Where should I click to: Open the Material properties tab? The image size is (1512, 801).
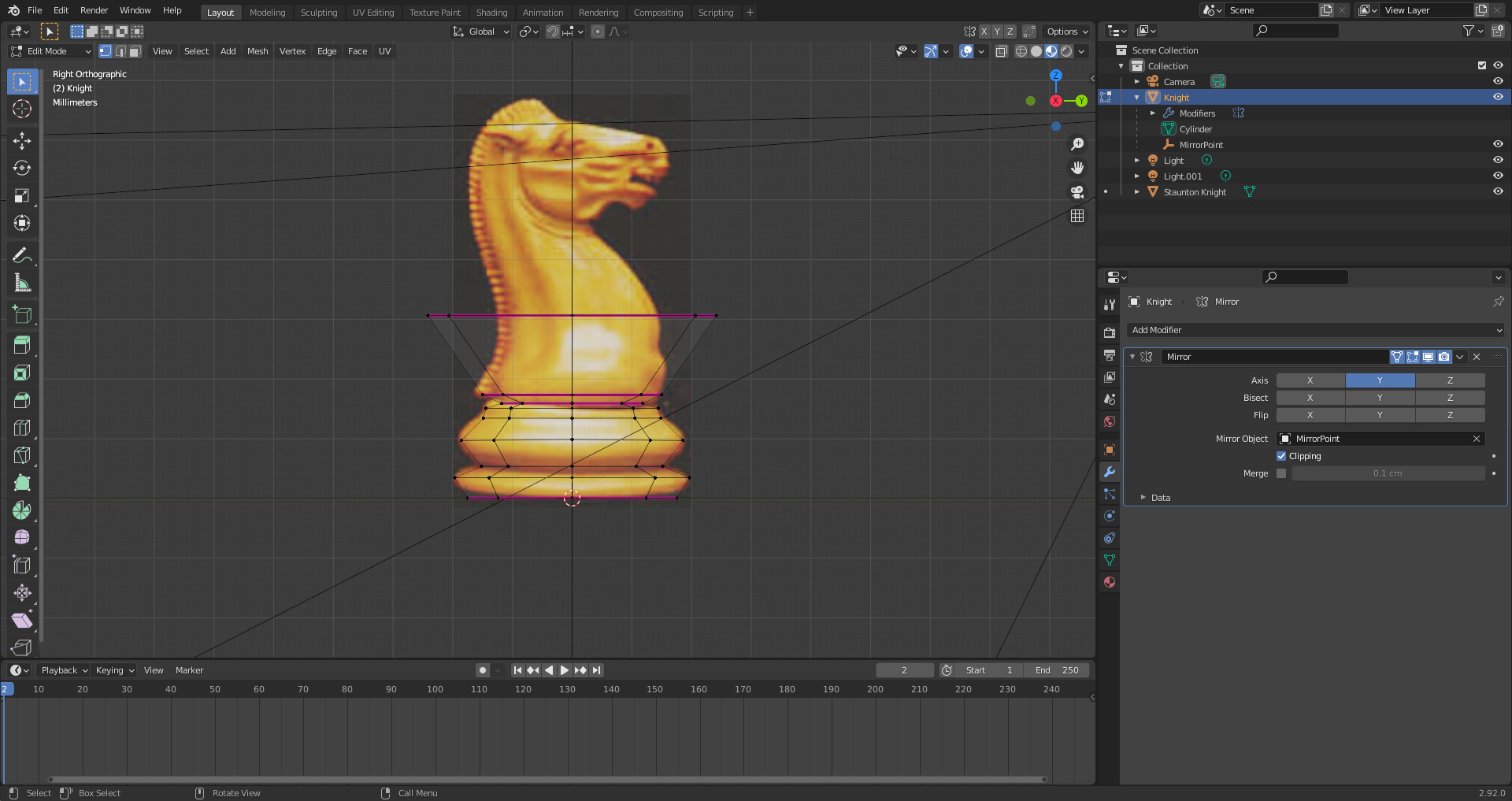click(x=1110, y=582)
